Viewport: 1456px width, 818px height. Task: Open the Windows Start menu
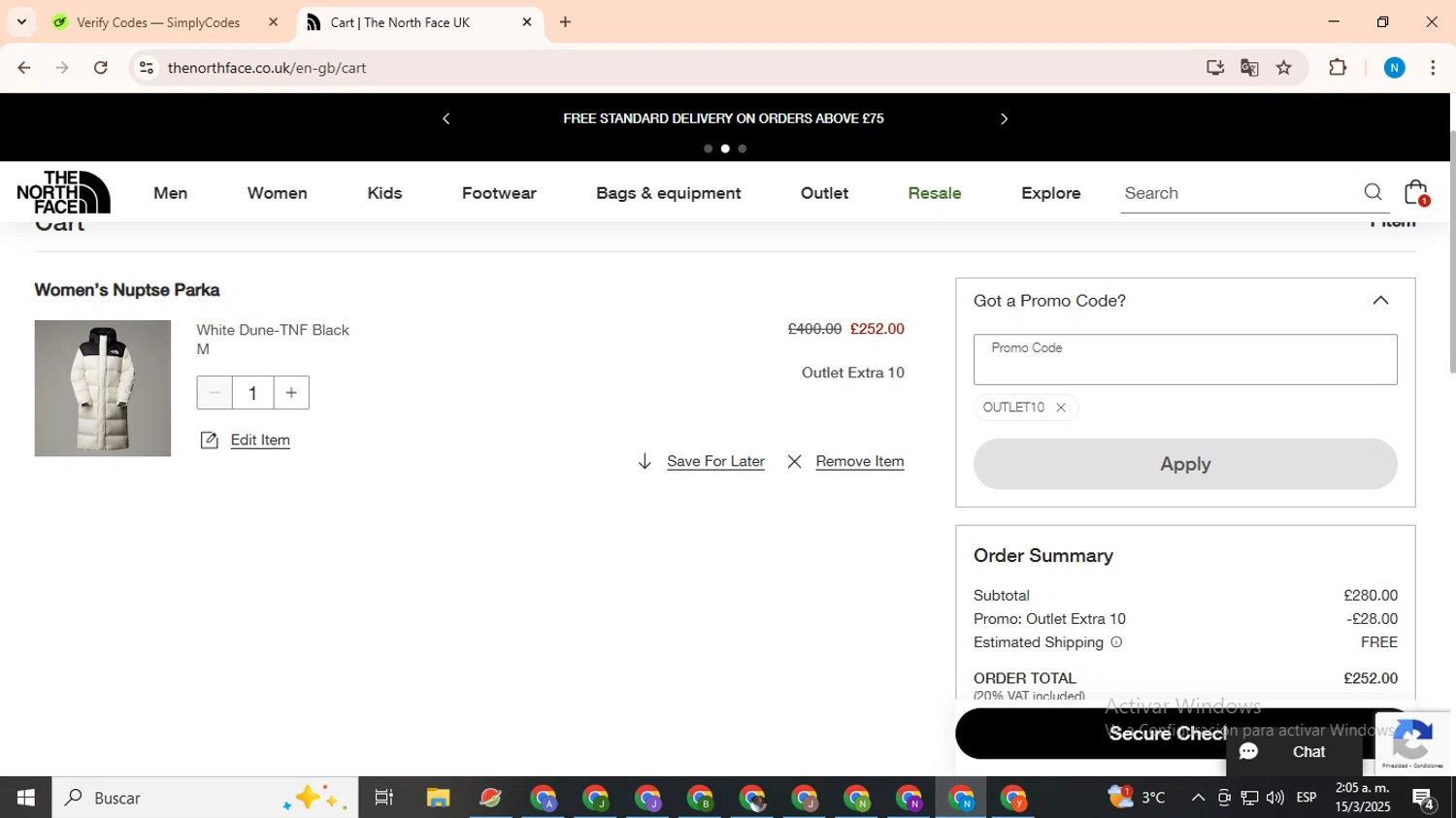[26, 798]
